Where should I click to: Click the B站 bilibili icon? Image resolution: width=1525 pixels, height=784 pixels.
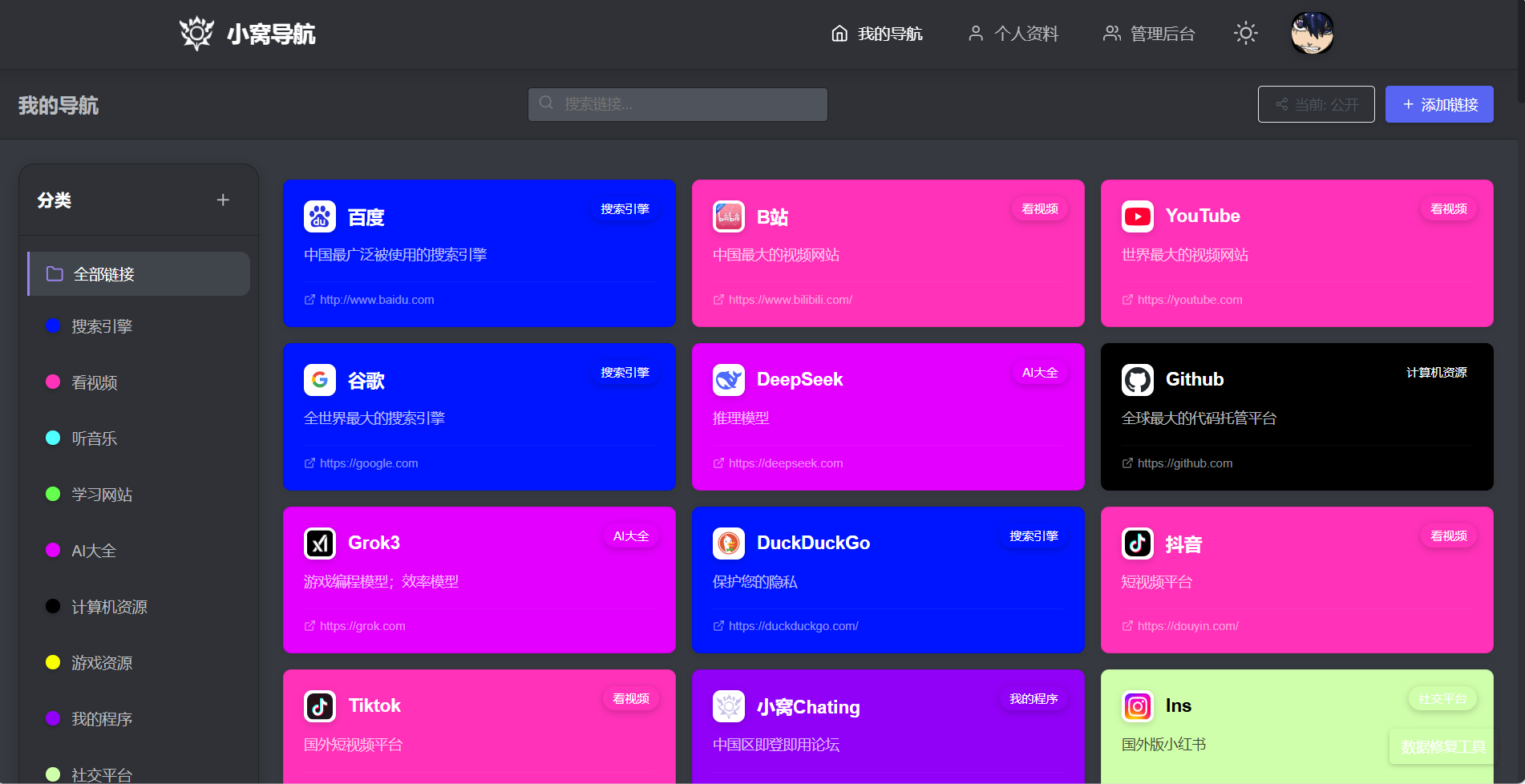pos(729,216)
